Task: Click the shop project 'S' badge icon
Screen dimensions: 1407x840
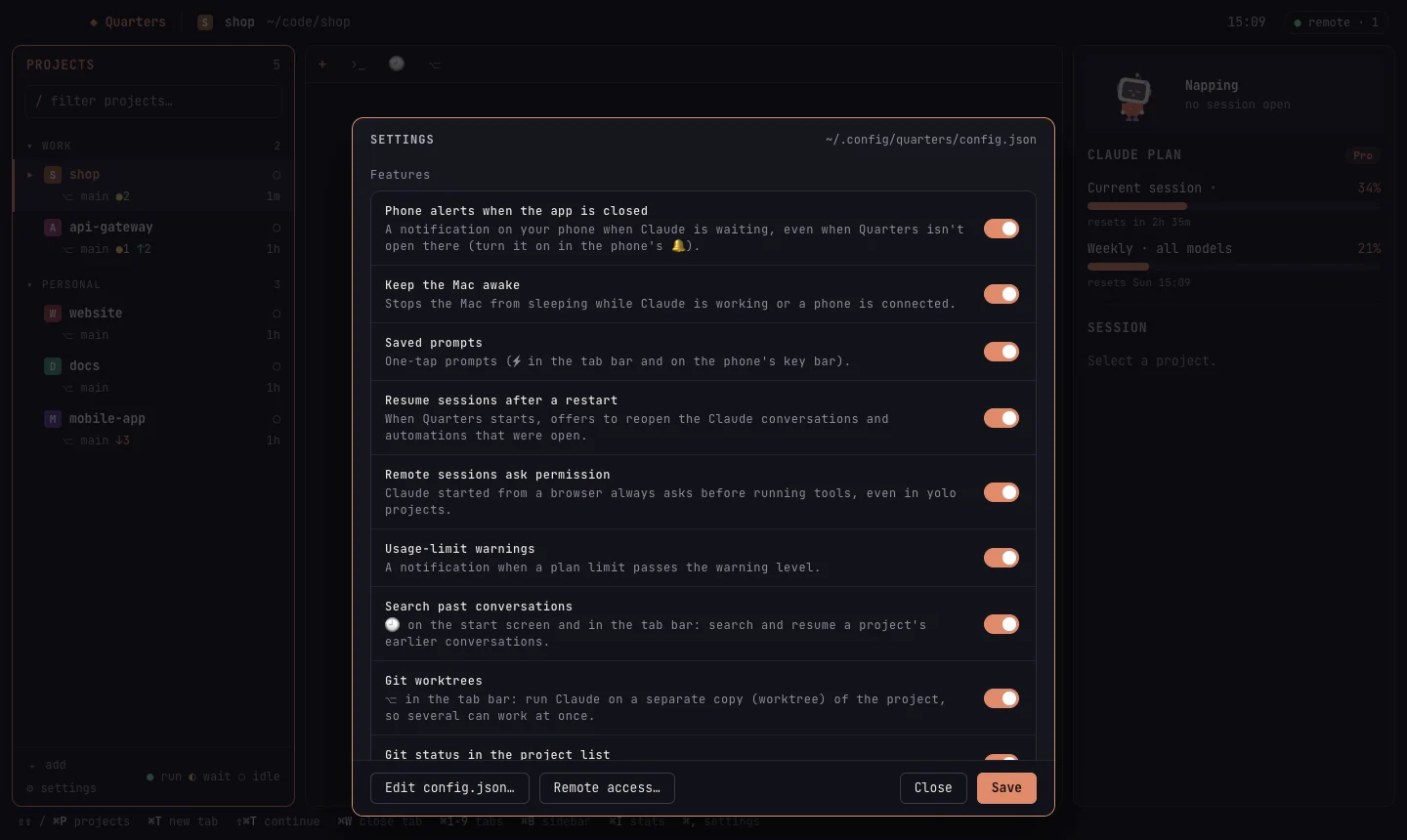Action: click(x=53, y=175)
